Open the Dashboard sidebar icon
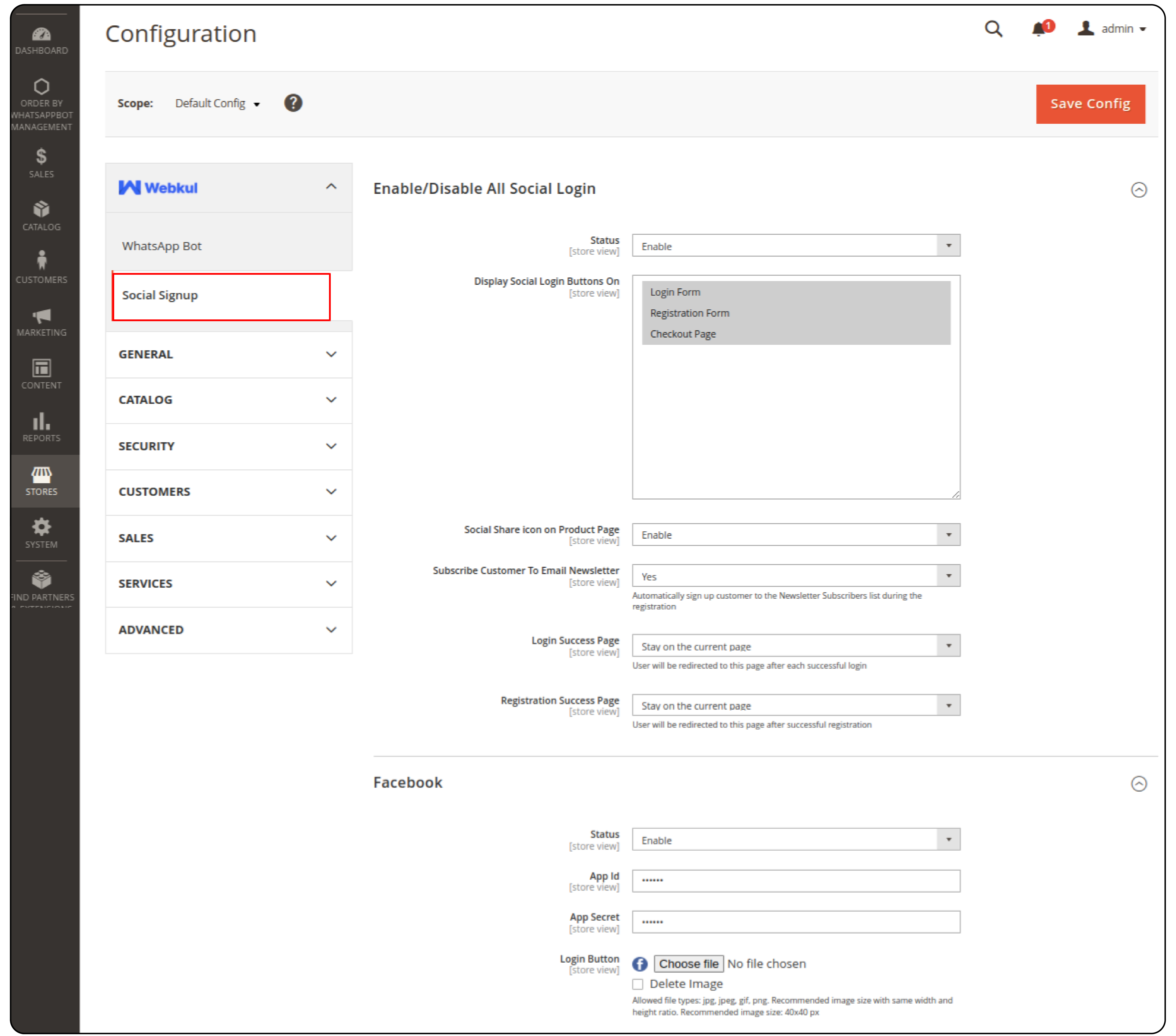Viewport: 1176px width, 1036px height. tap(41, 40)
